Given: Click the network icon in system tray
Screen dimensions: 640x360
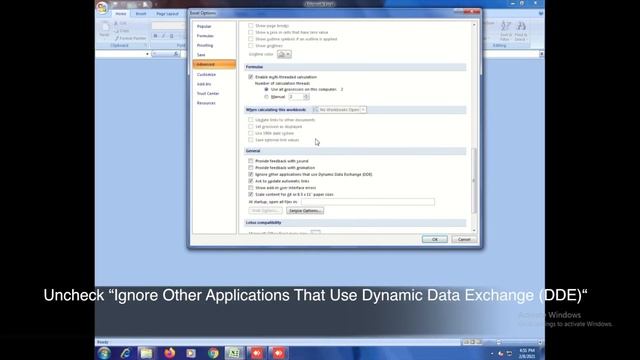Looking at the screenshot, I should click(509, 353).
